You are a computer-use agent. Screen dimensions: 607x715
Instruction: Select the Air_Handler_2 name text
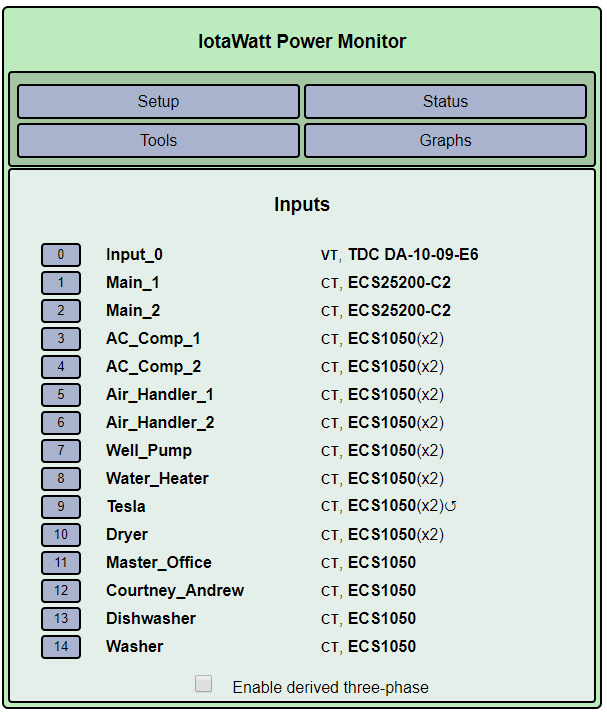click(x=160, y=423)
